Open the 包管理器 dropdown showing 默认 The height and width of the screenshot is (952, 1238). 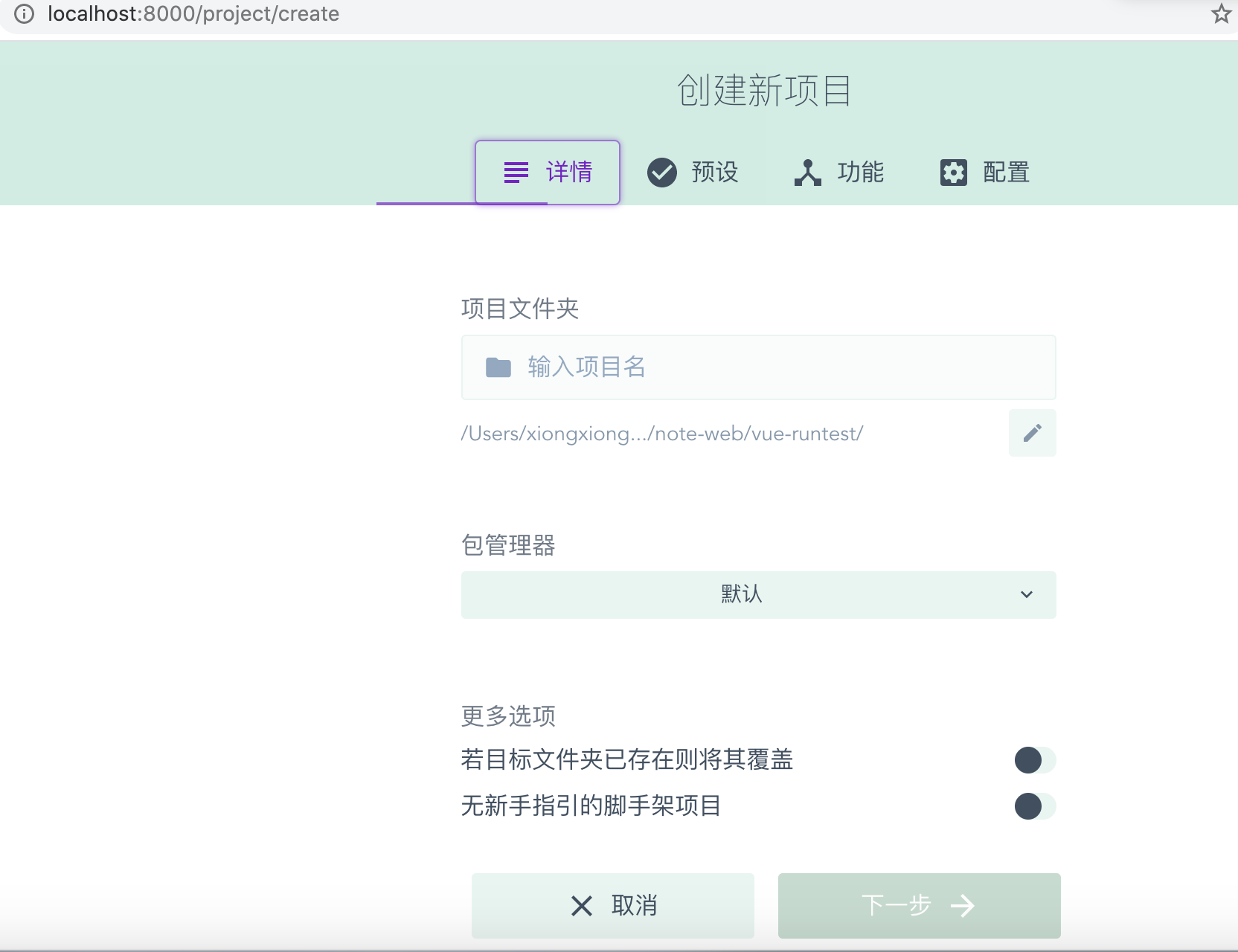(757, 594)
